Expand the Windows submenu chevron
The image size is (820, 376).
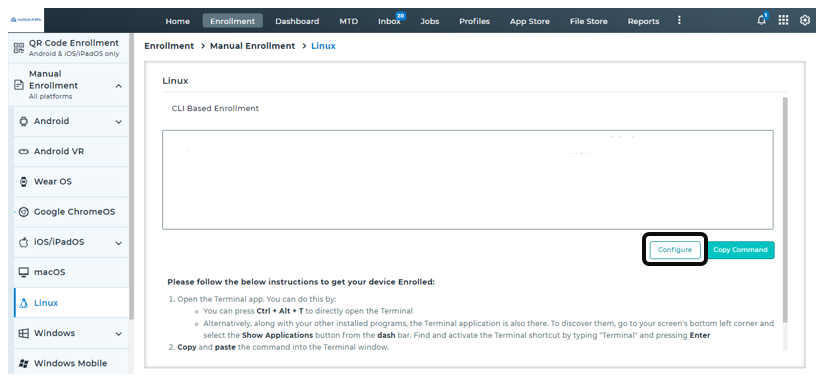pos(119,334)
